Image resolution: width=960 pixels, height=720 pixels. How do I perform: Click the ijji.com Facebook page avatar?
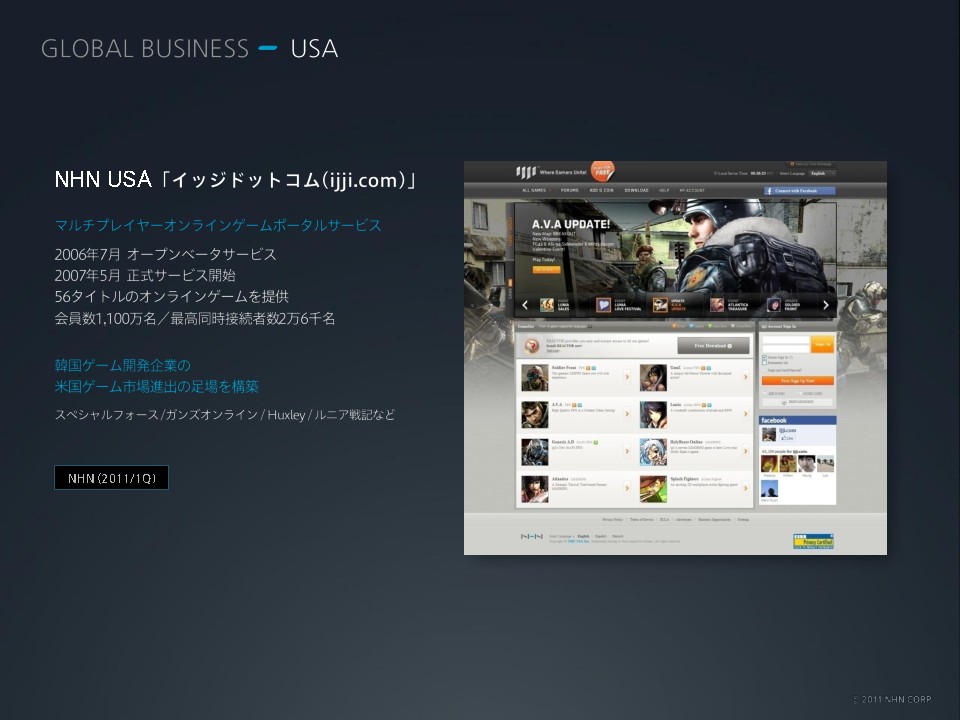768,435
